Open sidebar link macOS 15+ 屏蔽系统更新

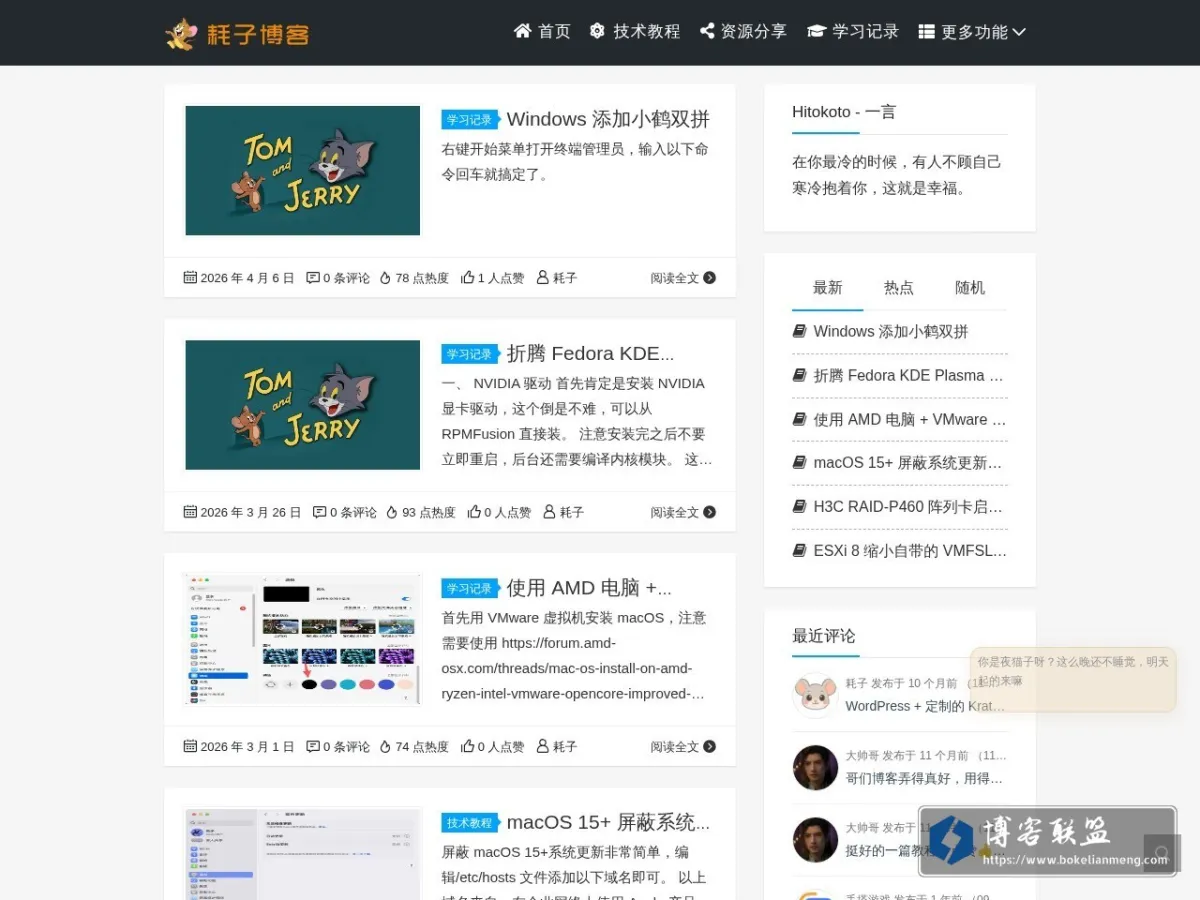click(908, 463)
